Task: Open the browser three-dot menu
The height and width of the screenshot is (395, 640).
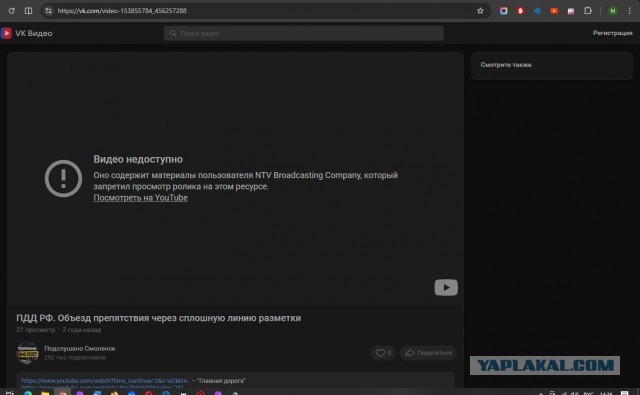Action: coord(630,11)
